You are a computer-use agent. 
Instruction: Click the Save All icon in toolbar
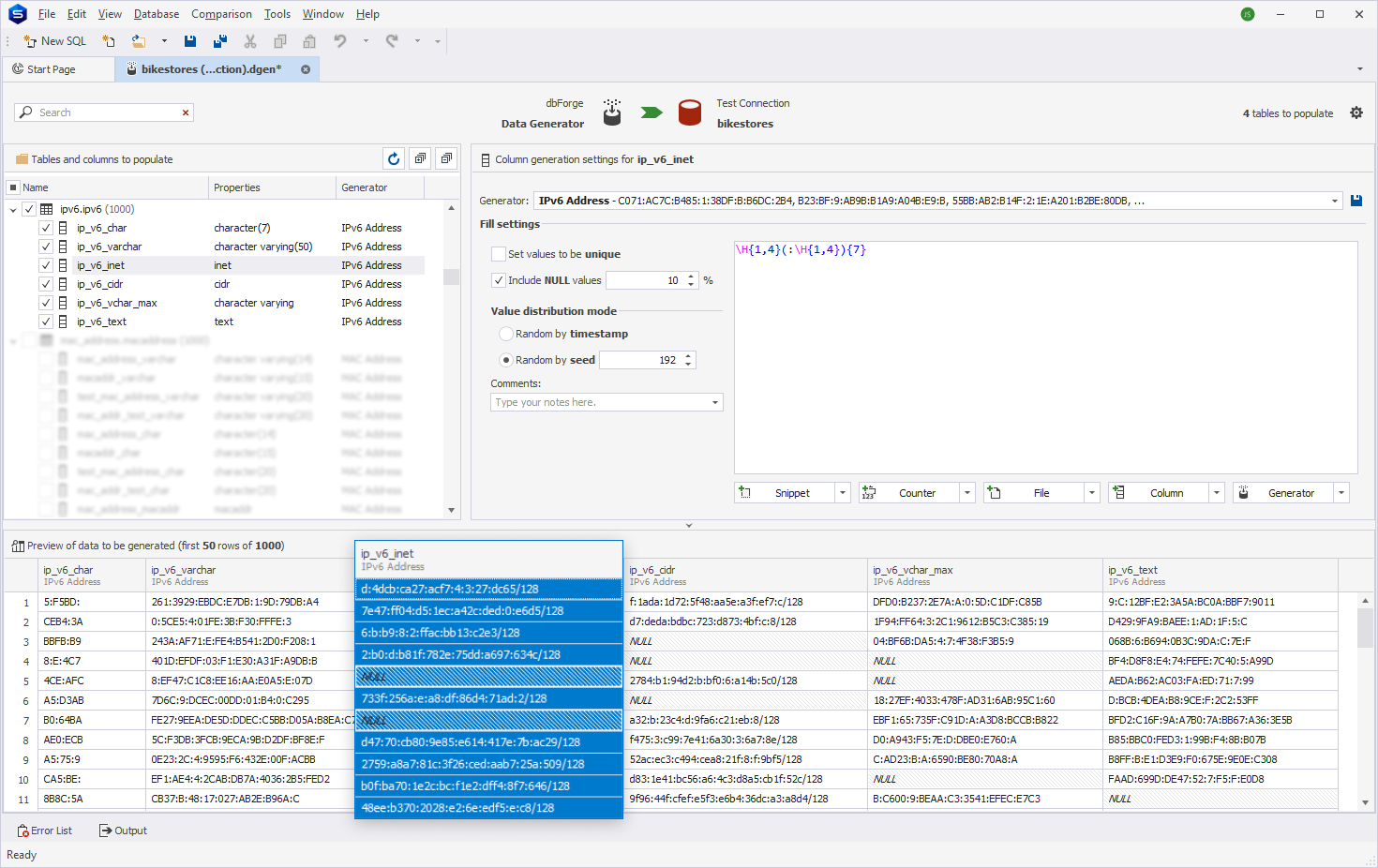point(220,41)
